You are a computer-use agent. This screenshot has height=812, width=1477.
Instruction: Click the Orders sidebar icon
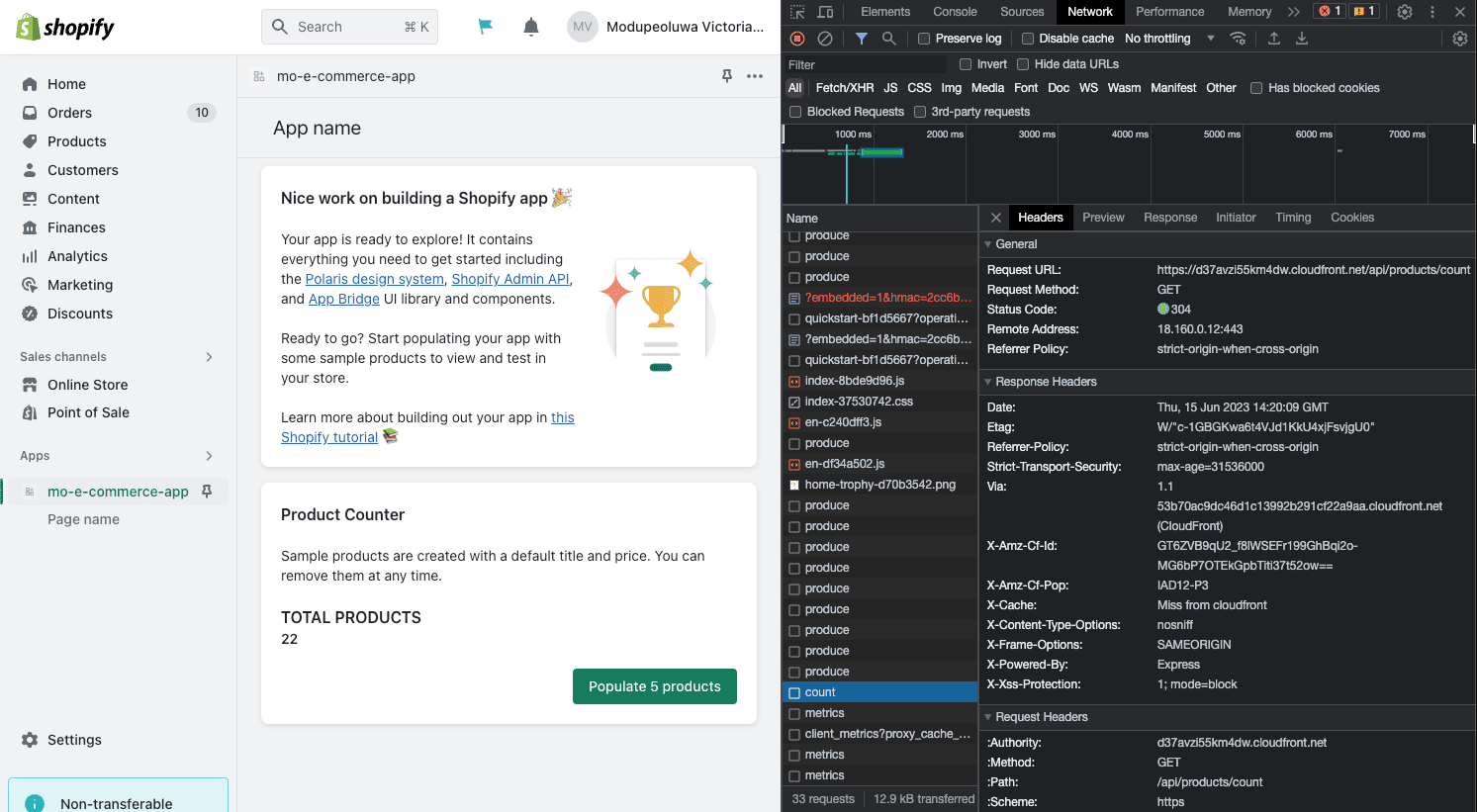tap(30, 113)
